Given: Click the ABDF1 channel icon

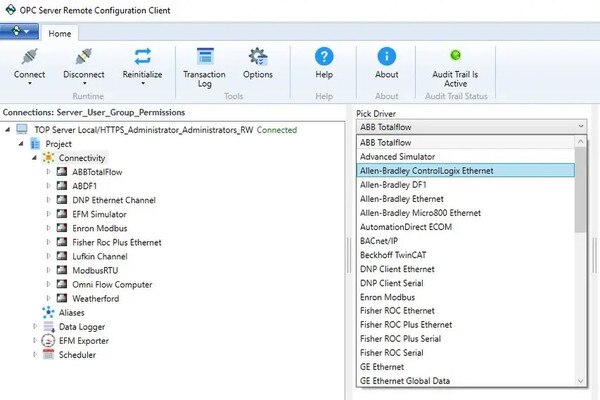Looking at the screenshot, I should coord(62,186).
